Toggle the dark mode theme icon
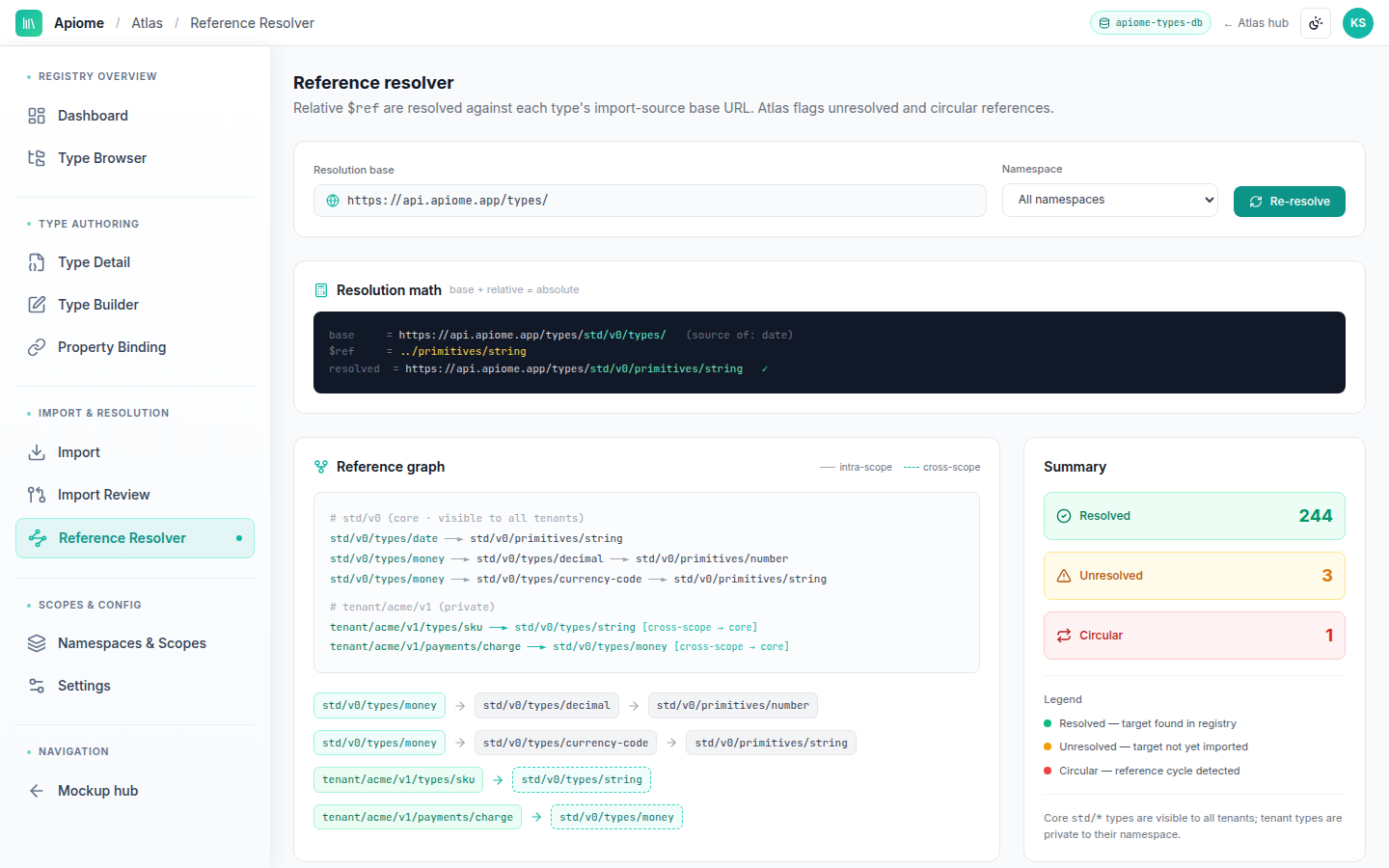Screen dimensions: 1389x868 coord(1316,23)
